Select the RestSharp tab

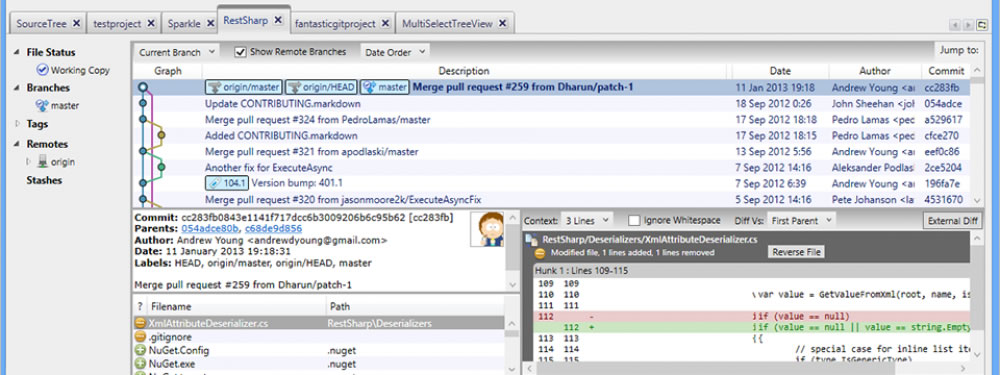pyautogui.click(x=246, y=20)
